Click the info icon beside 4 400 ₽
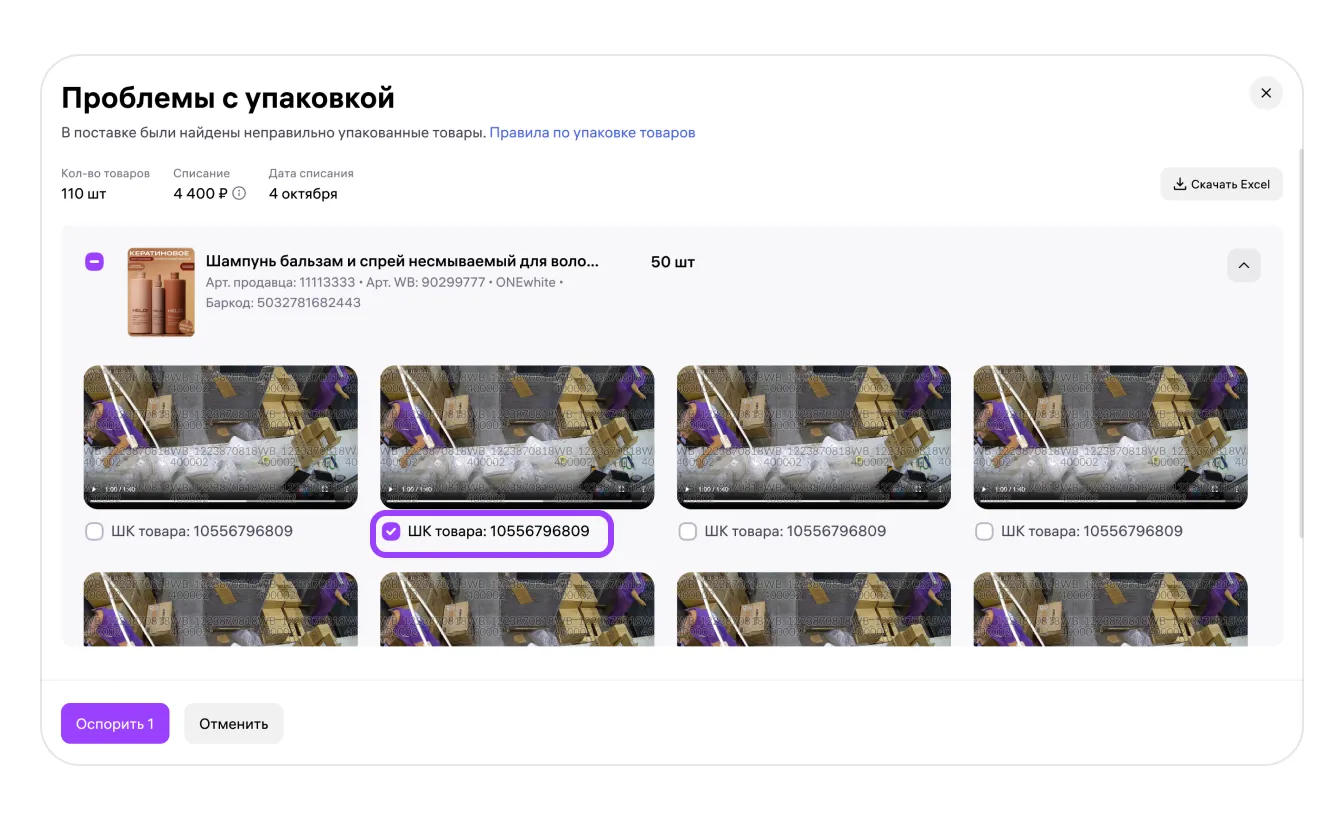1344x820 pixels. click(239, 194)
